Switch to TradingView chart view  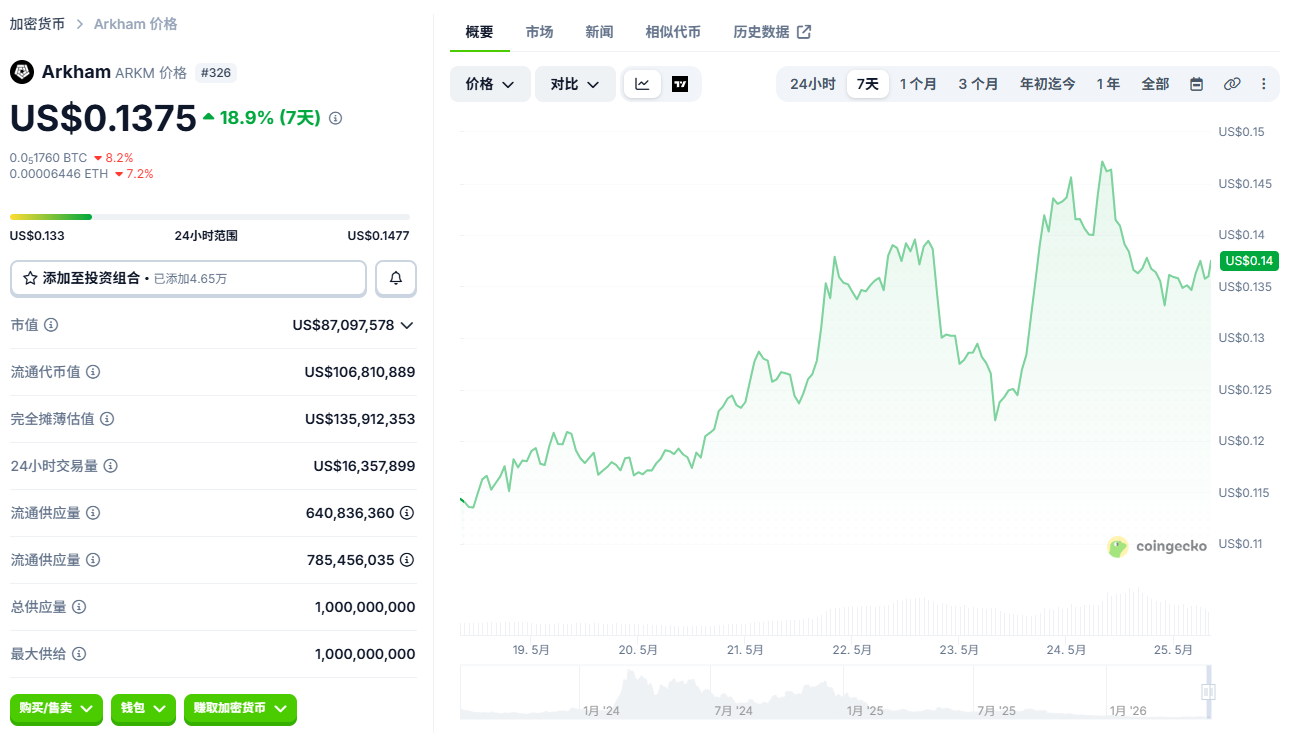pyautogui.click(x=680, y=84)
